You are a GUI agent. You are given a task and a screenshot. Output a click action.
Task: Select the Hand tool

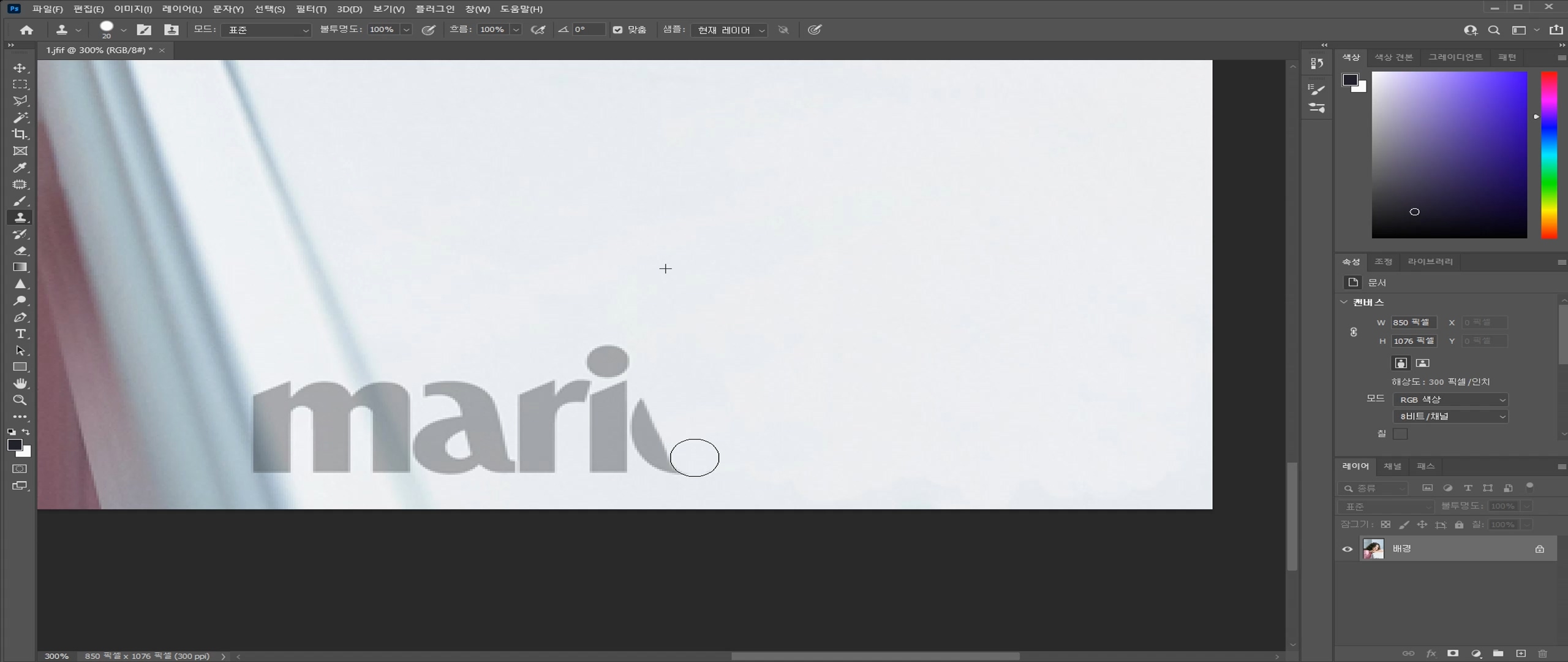(20, 384)
